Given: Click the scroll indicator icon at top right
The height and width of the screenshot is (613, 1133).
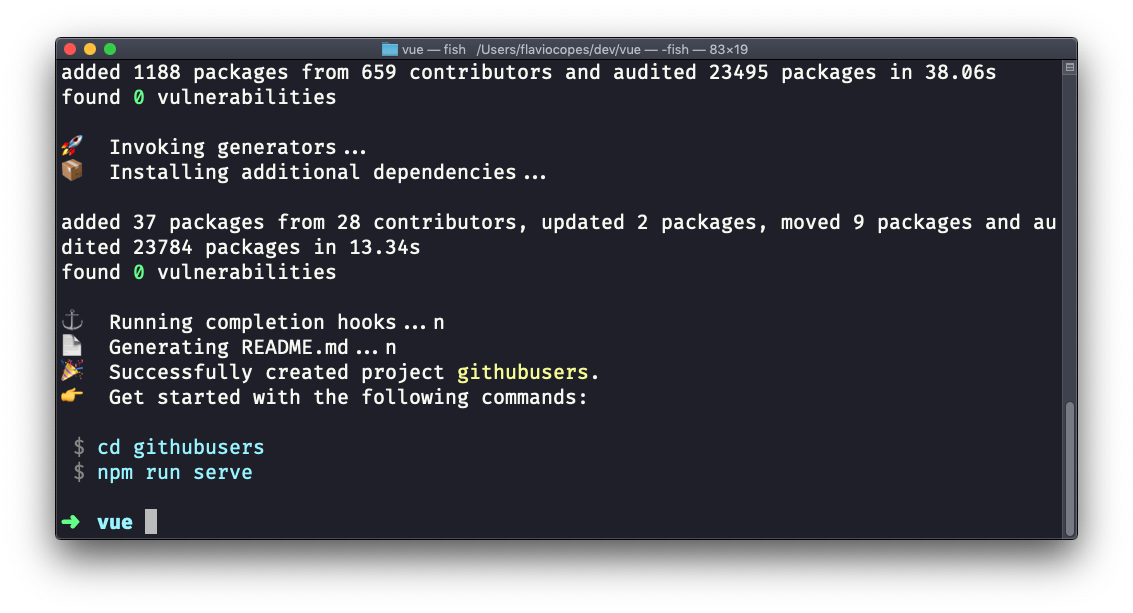Looking at the screenshot, I should click(x=1069, y=67).
